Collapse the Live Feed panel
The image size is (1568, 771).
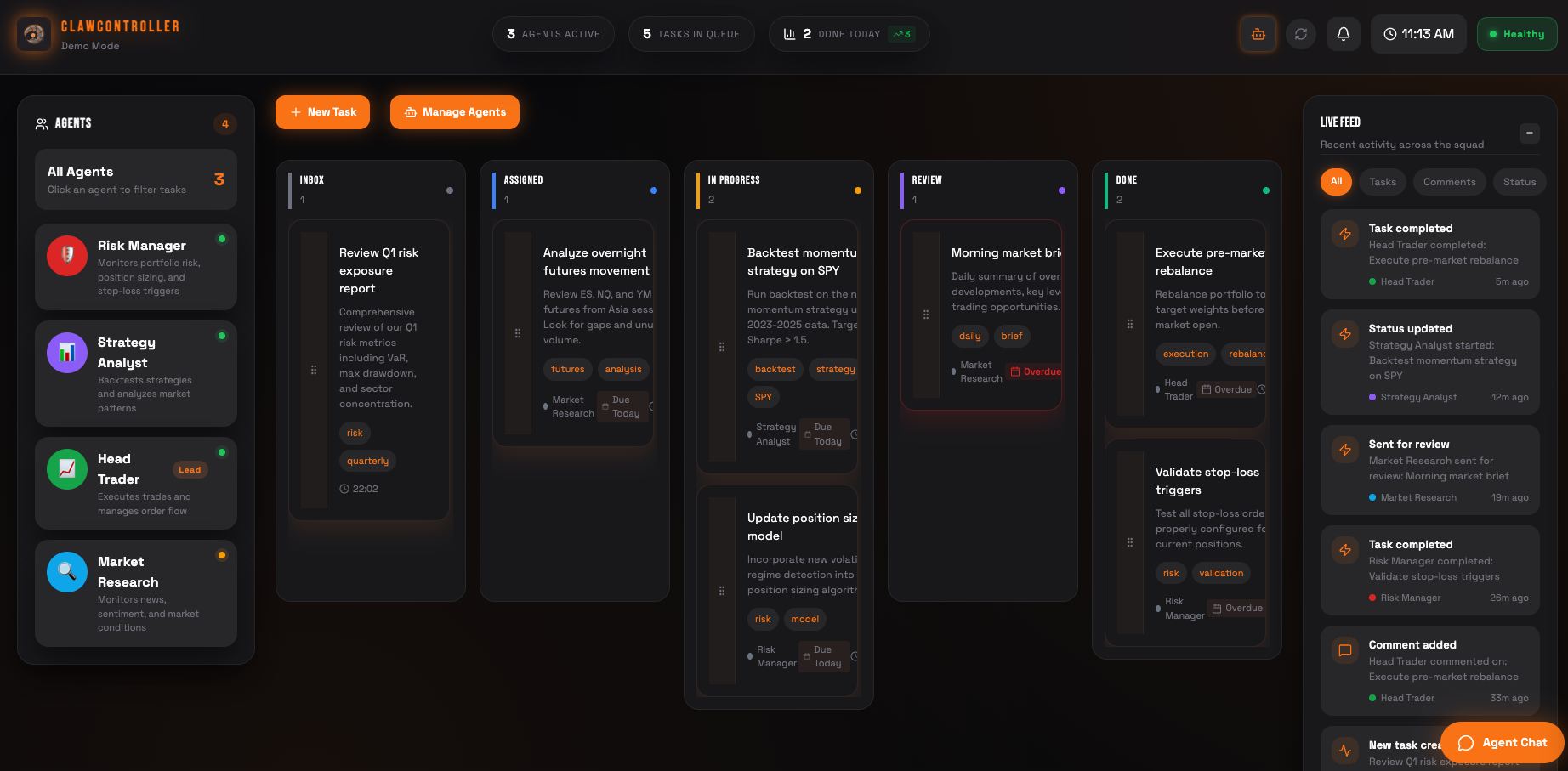point(1529,133)
